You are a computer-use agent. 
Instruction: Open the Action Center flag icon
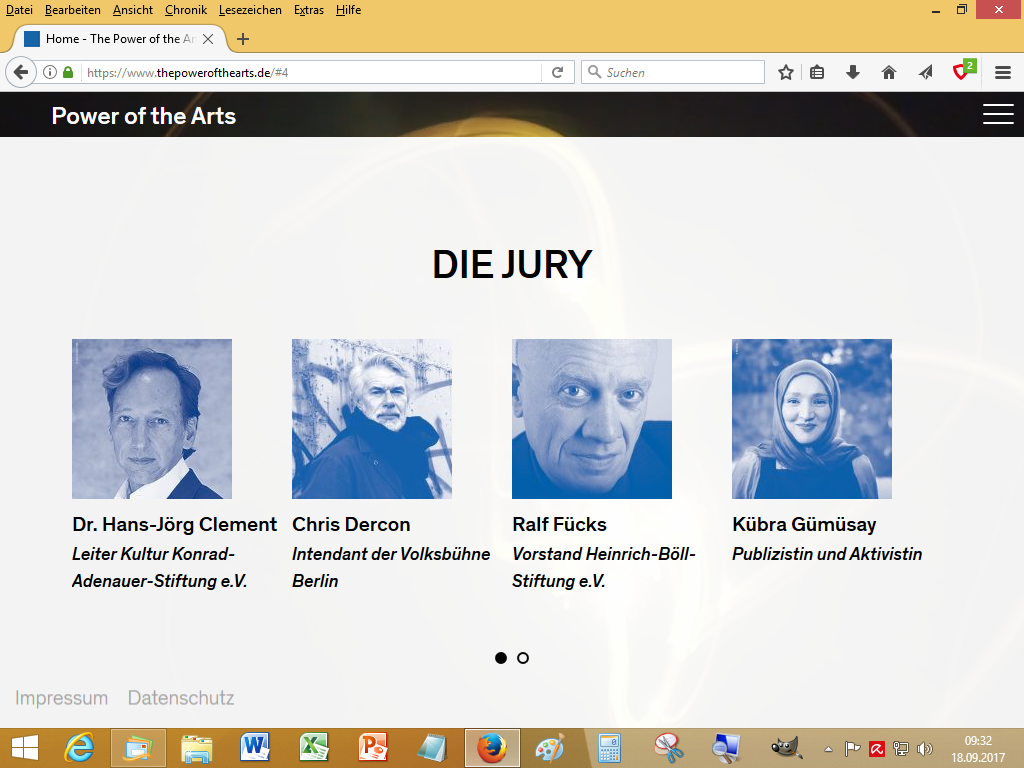pyautogui.click(x=852, y=748)
